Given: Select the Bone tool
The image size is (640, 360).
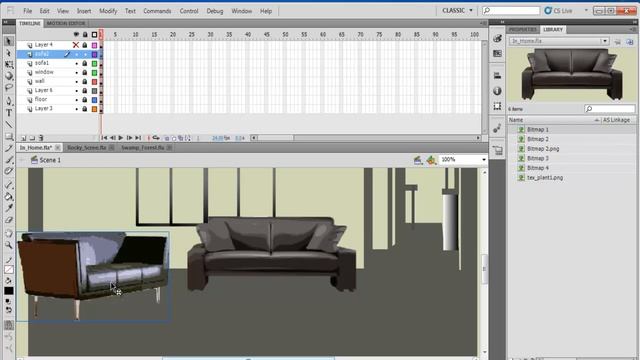Looking at the screenshot, I should (x=9, y=185).
